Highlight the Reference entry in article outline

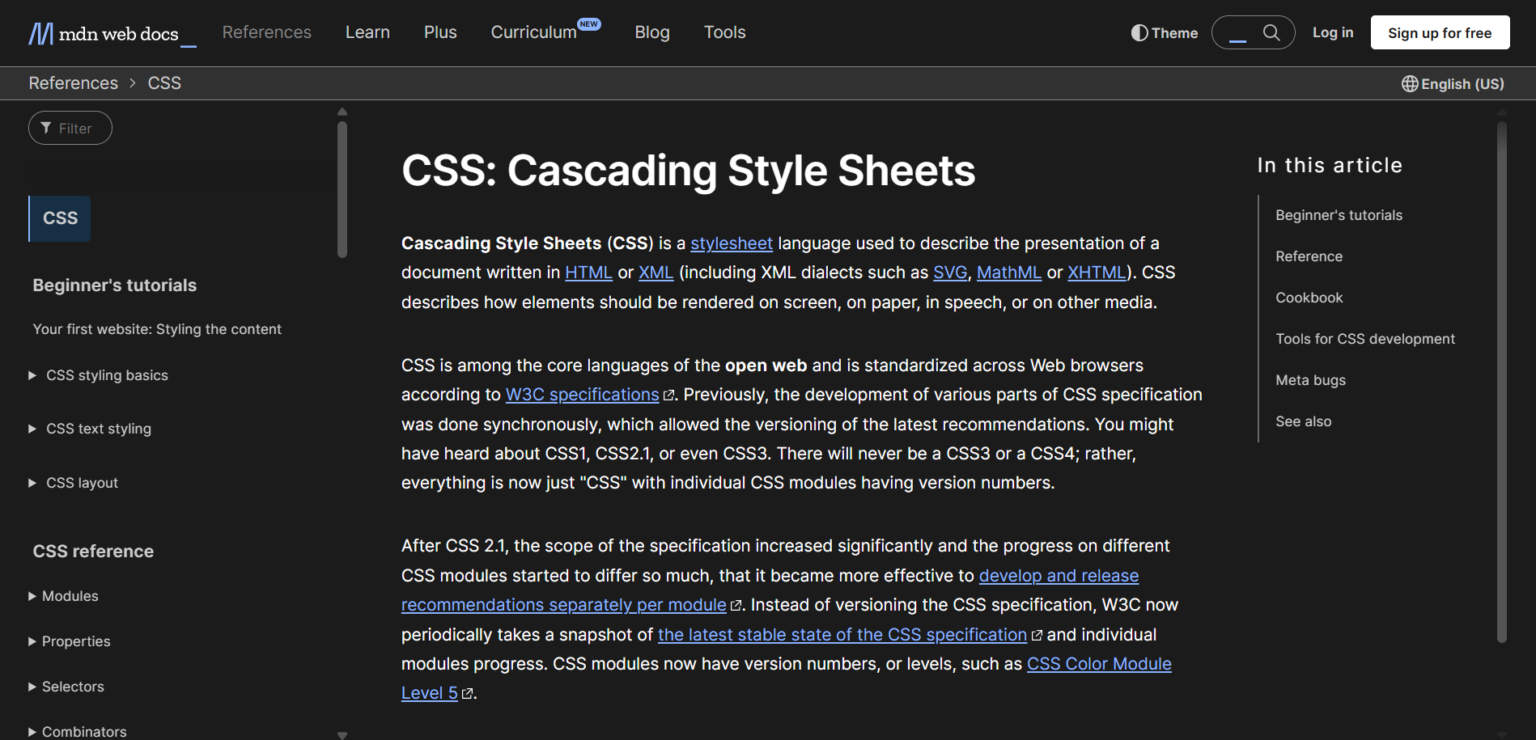(x=1308, y=256)
